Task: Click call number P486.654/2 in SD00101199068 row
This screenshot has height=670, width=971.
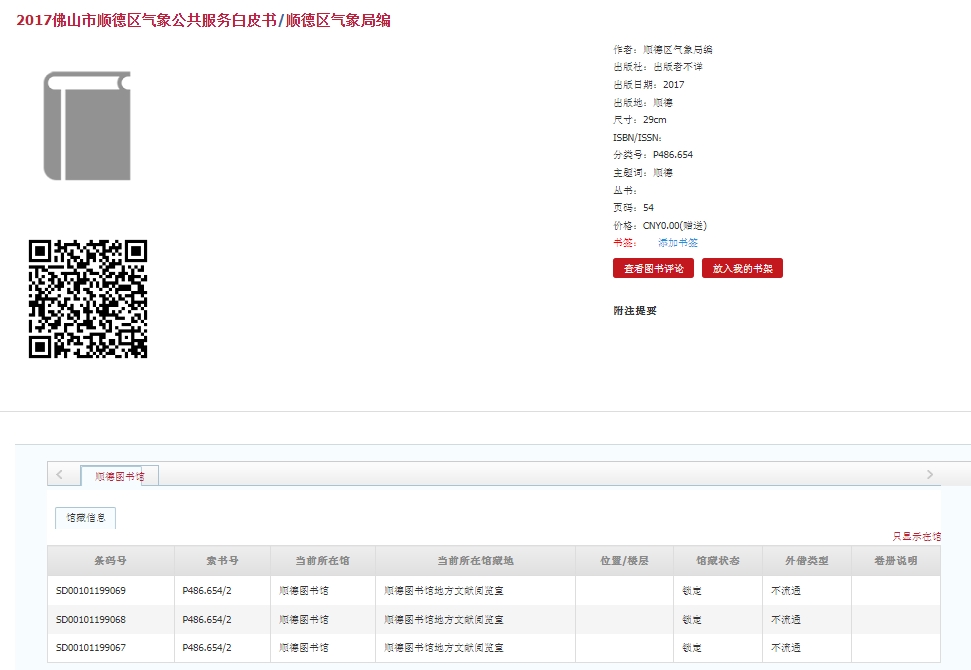Action: (207, 619)
